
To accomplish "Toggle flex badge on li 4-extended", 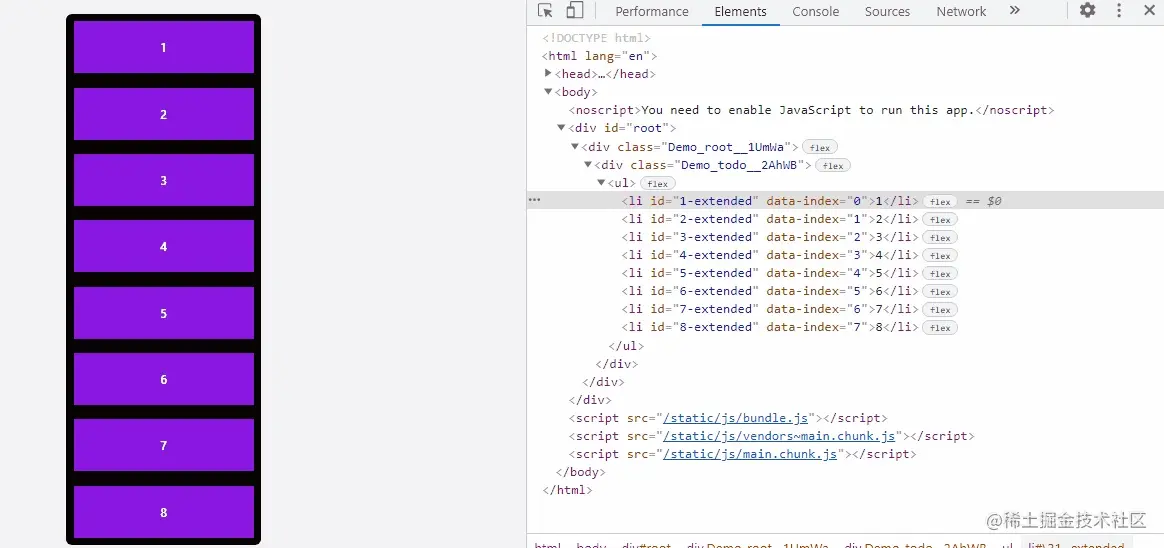I will coord(940,255).
